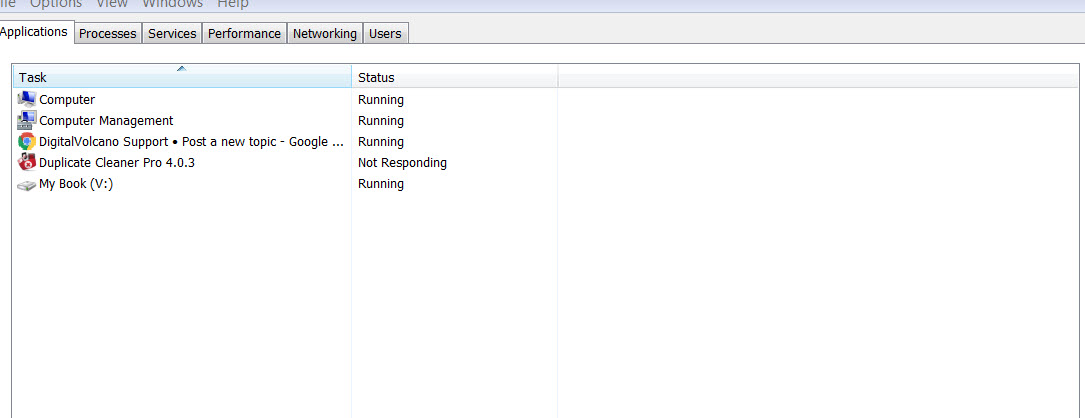Switch to the Processes tab
1085x418 pixels.
[107, 33]
